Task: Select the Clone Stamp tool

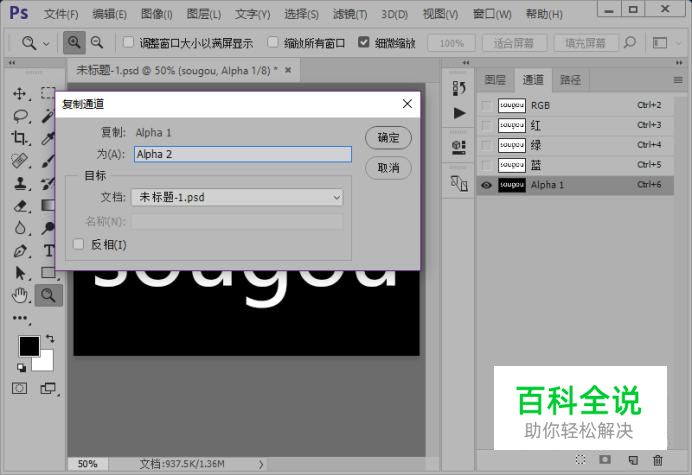Action: [20, 183]
